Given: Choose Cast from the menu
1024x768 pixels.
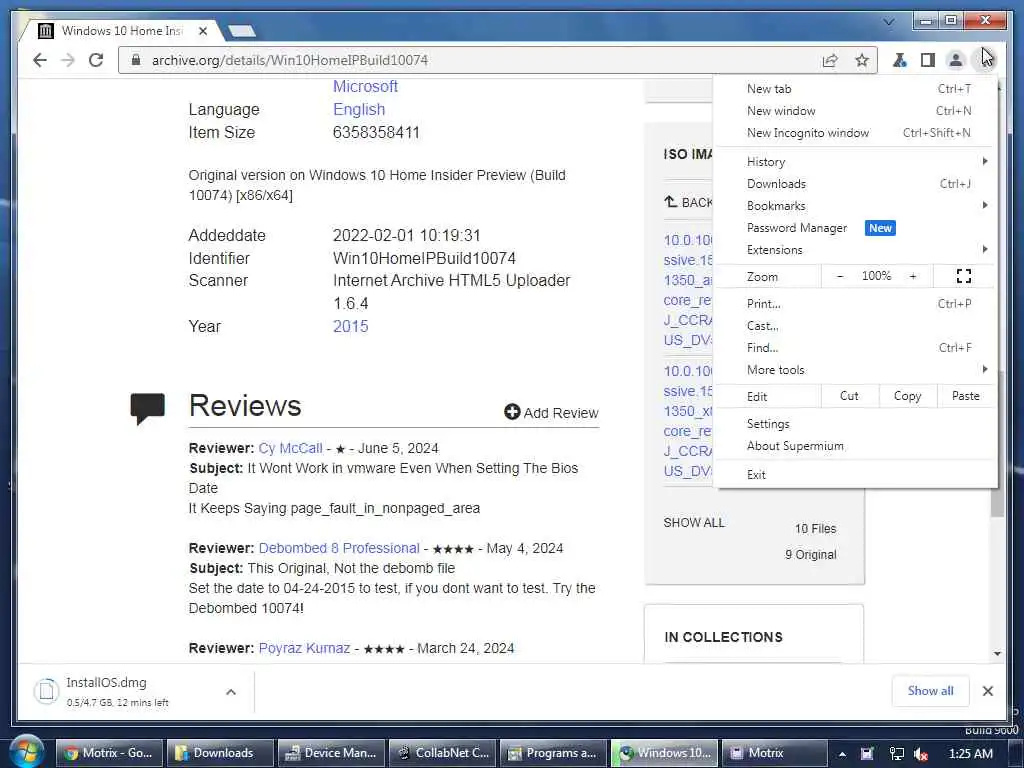Looking at the screenshot, I should pyautogui.click(x=856, y=326).
